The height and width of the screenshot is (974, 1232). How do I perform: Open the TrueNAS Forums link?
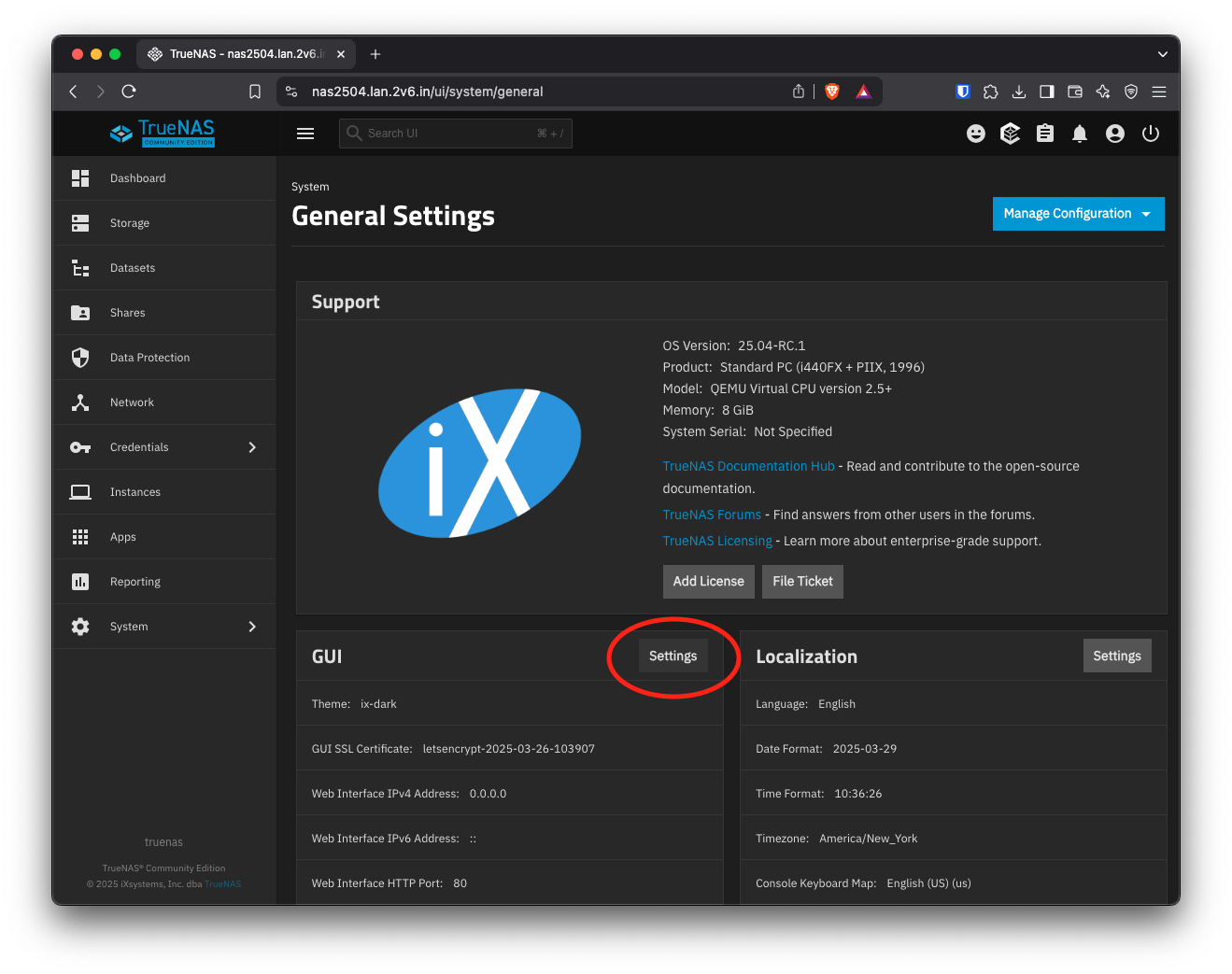[x=712, y=515]
